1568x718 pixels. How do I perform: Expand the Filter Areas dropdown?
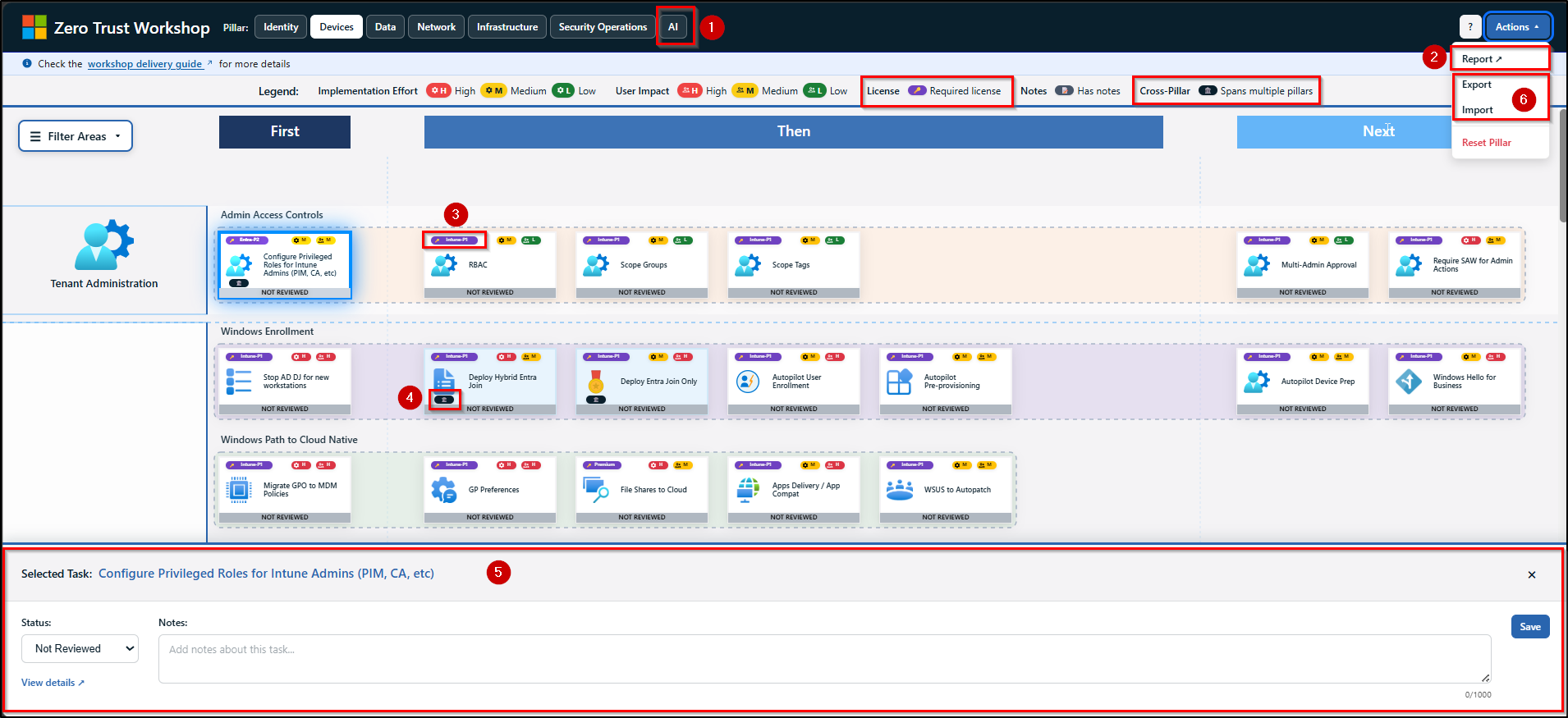tap(76, 136)
